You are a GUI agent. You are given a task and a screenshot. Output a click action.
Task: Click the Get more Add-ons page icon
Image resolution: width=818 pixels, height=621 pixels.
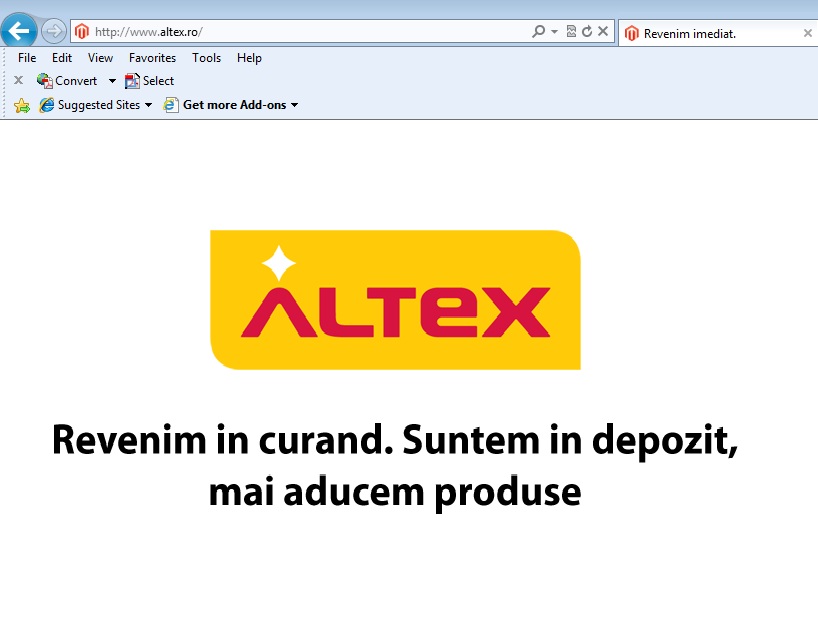click(x=171, y=105)
